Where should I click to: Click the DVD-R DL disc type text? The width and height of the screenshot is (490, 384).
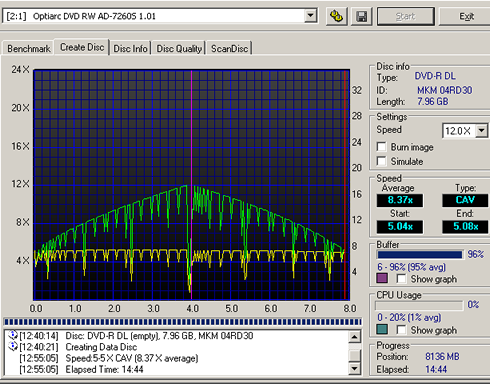coord(435,76)
